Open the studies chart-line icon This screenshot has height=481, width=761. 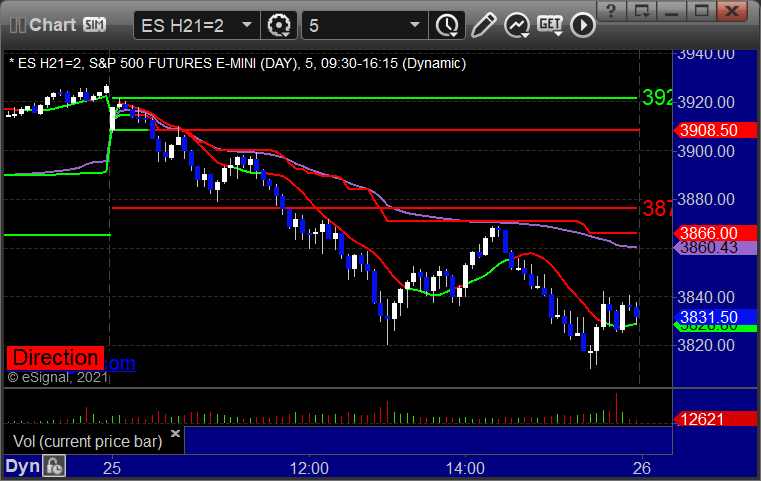click(516, 25)
